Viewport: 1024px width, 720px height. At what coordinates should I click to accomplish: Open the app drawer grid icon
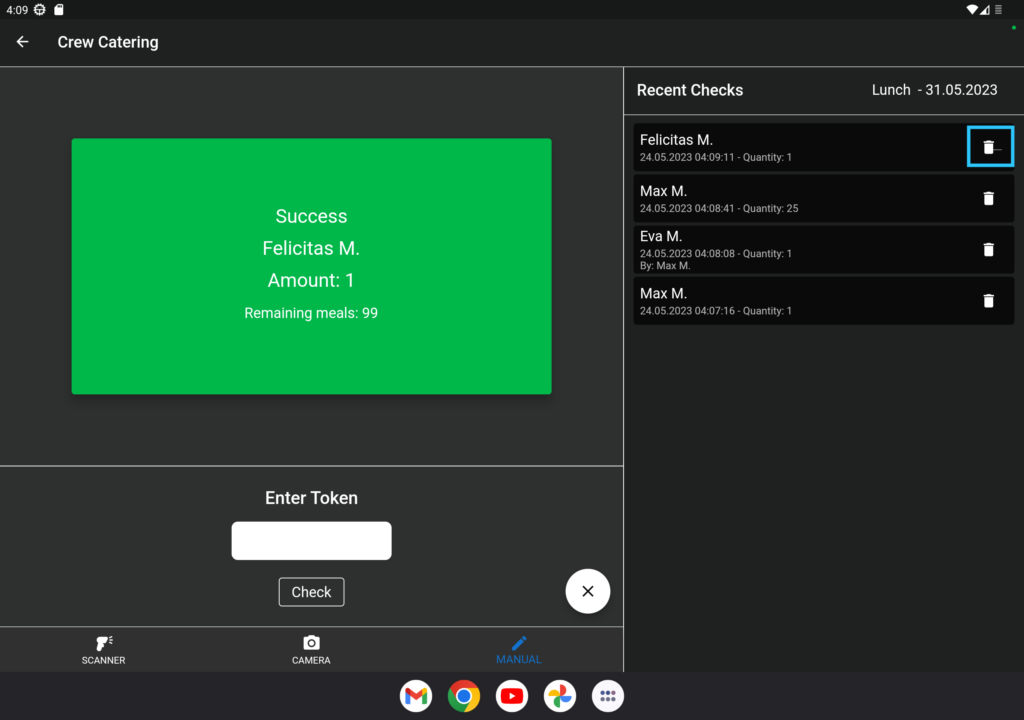[x=607, y=696]
